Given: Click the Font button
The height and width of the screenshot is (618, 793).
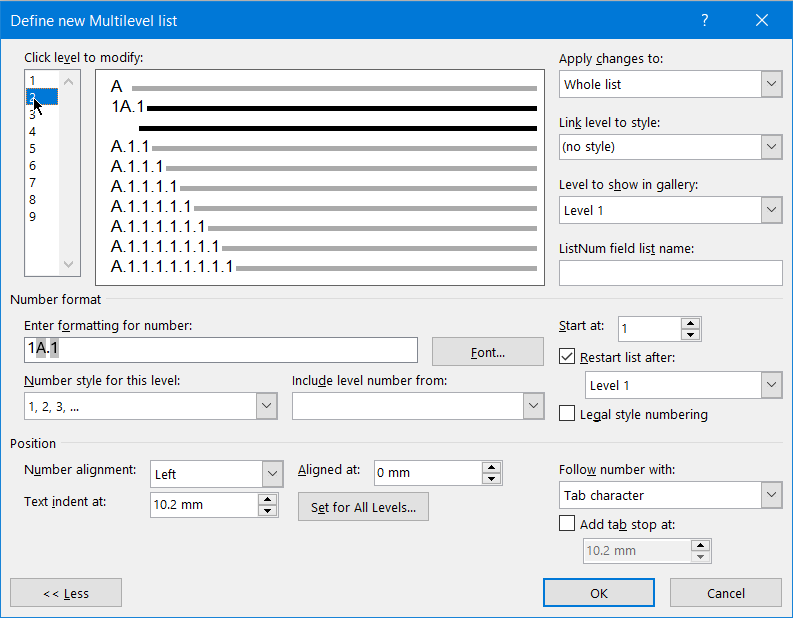Looking at the screenshot, I should [x=487, y=352].
